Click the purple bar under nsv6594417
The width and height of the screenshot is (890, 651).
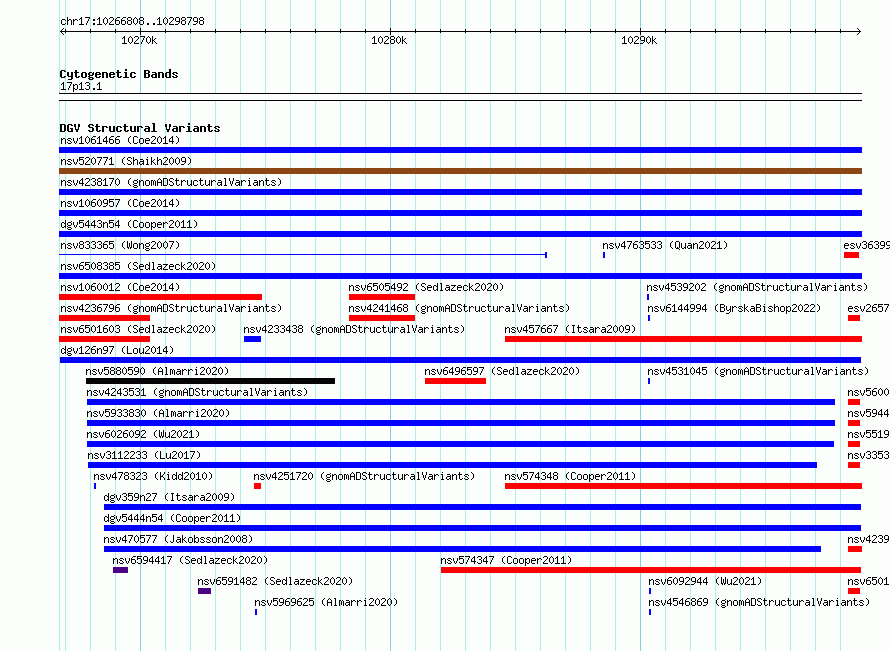pyautogui.click(x=120, y=570)
